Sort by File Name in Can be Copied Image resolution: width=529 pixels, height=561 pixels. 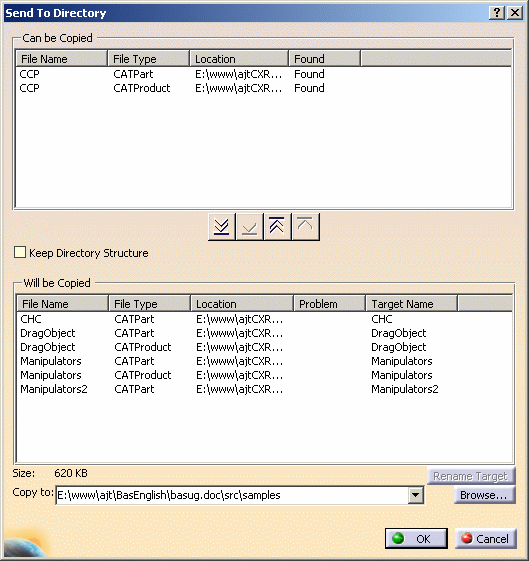coord(62,59)
